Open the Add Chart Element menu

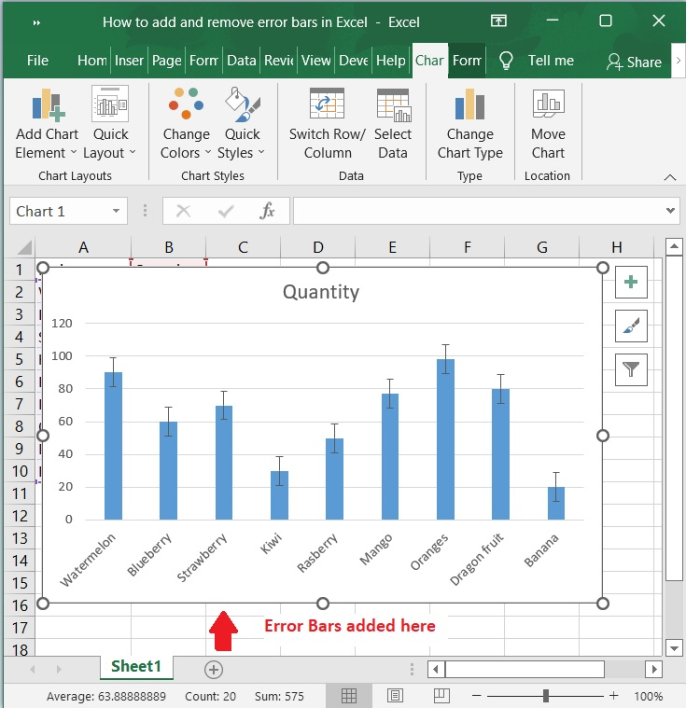pos(47,123)
